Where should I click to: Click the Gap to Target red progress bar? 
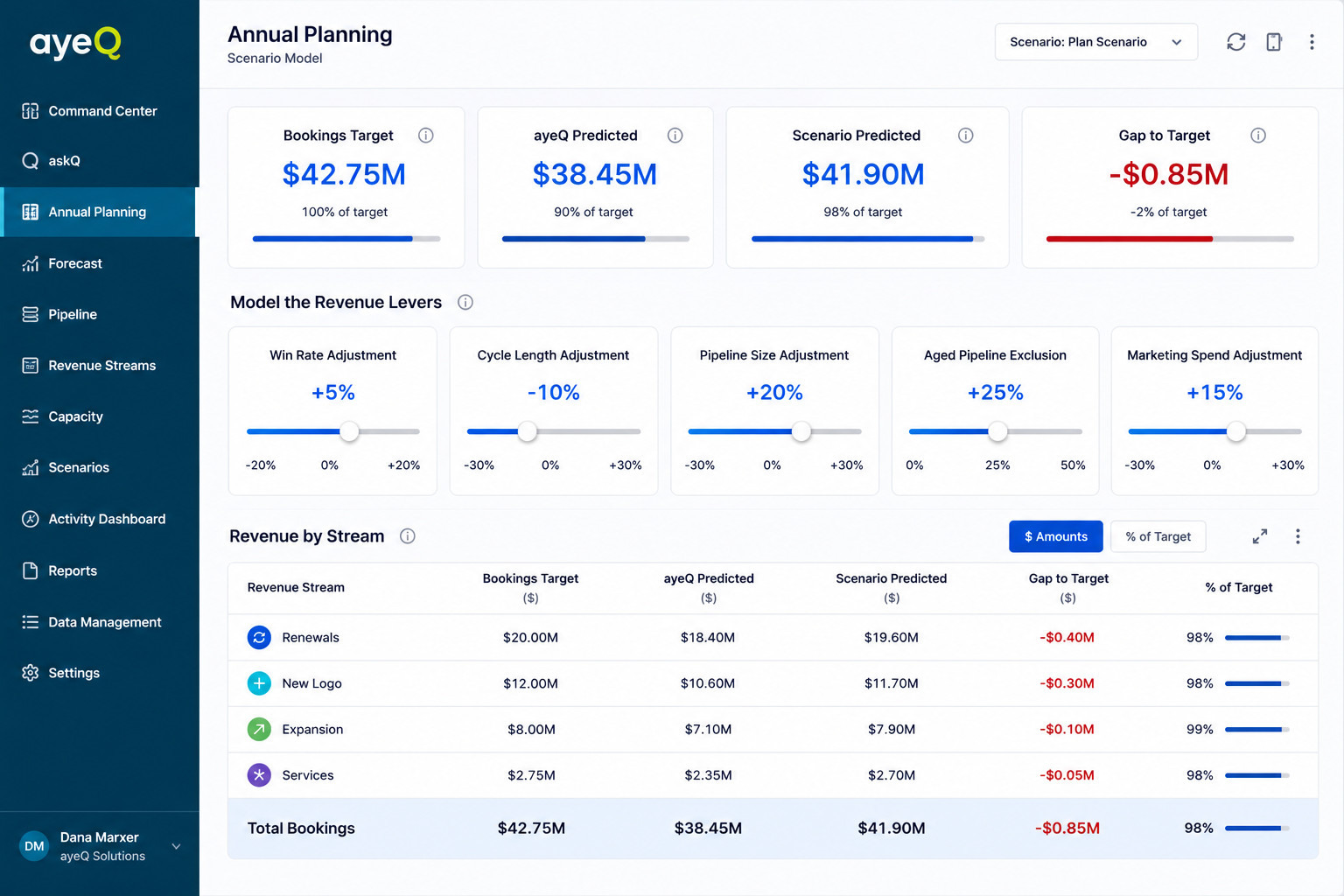pos(1170,239)
